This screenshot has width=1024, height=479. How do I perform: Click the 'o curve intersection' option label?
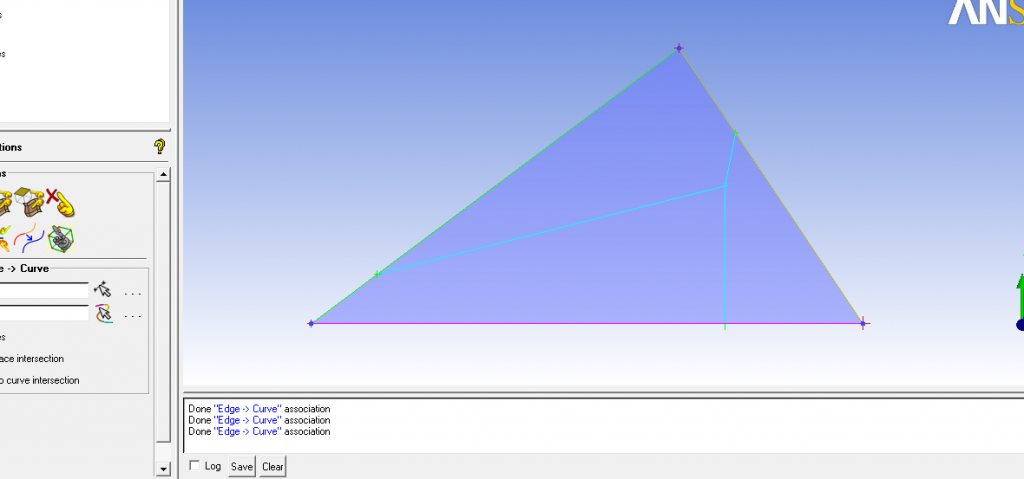(39, 380)
